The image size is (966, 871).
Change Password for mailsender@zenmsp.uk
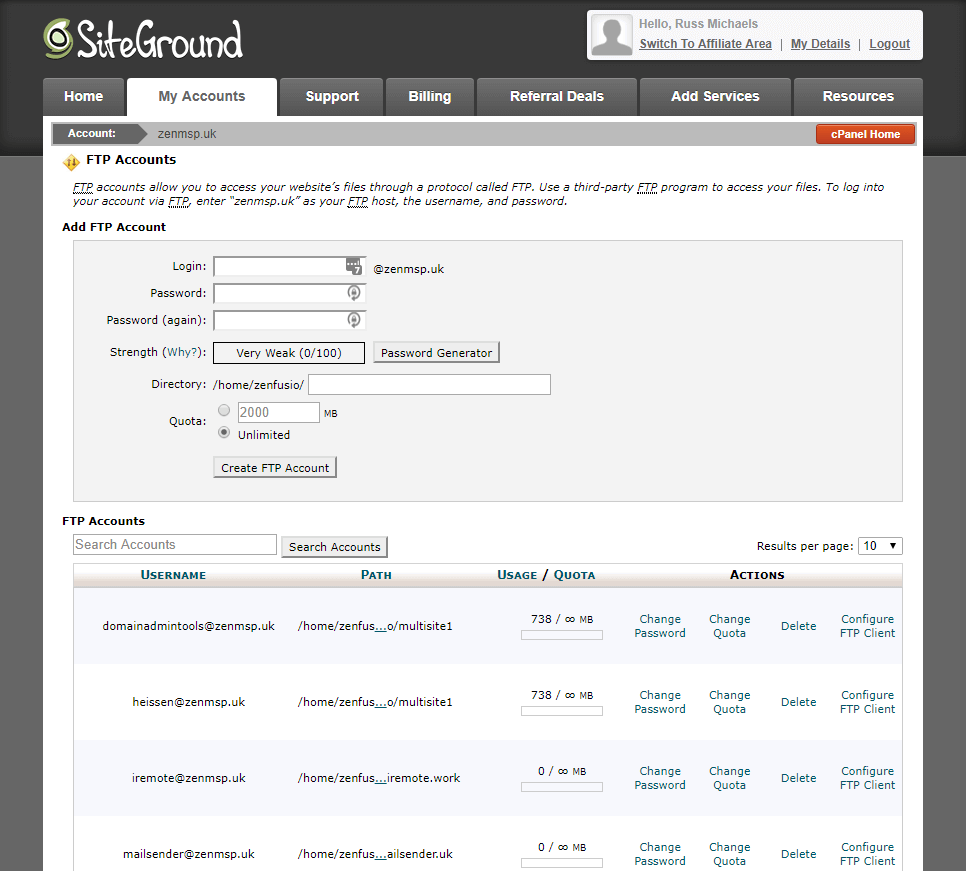coord(660,854)
